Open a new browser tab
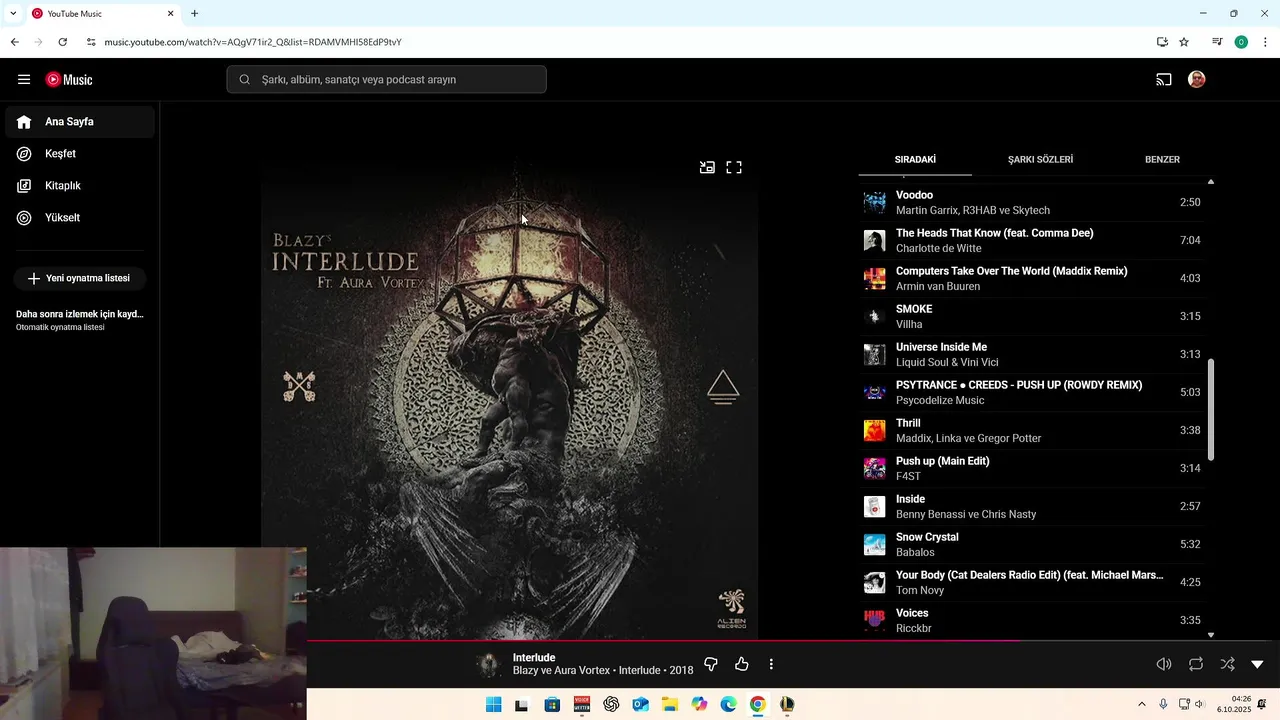 click(194, 14)
